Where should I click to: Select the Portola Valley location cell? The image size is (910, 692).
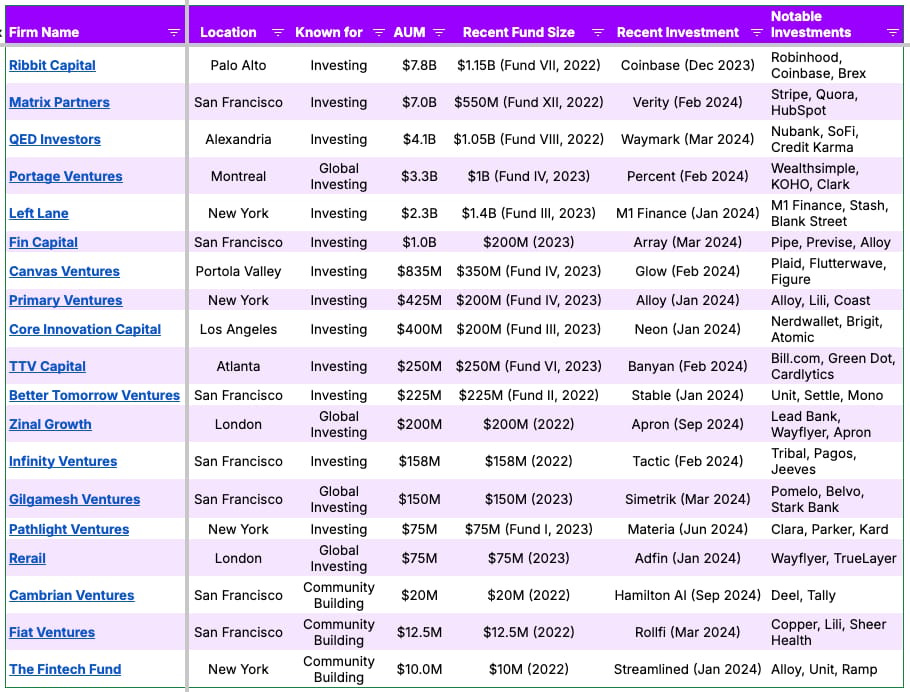239,272
